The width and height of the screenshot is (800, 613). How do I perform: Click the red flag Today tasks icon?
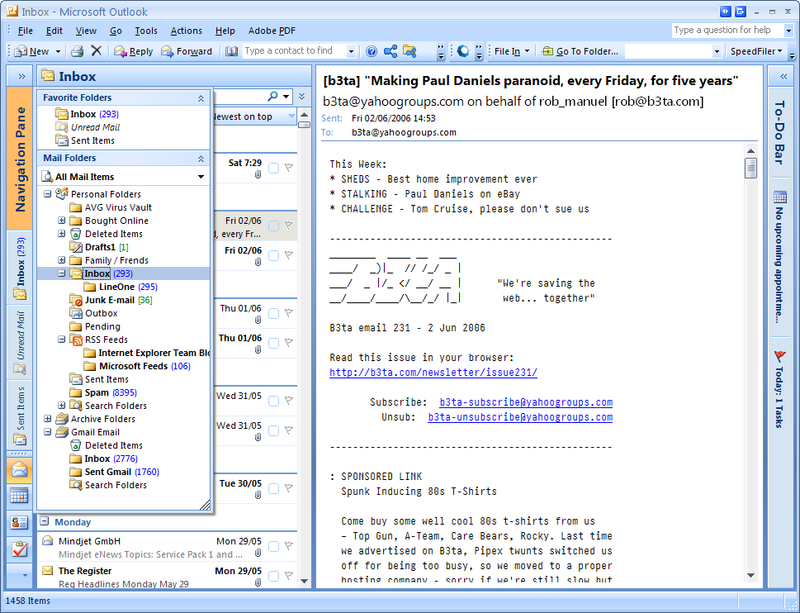[780, 356]
